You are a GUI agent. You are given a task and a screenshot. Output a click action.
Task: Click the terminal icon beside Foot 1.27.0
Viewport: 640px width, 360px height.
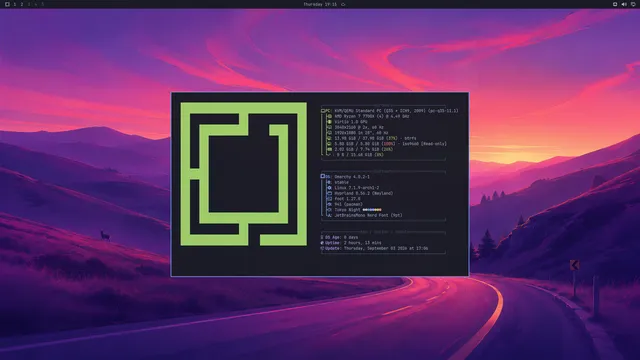point(329,199)
